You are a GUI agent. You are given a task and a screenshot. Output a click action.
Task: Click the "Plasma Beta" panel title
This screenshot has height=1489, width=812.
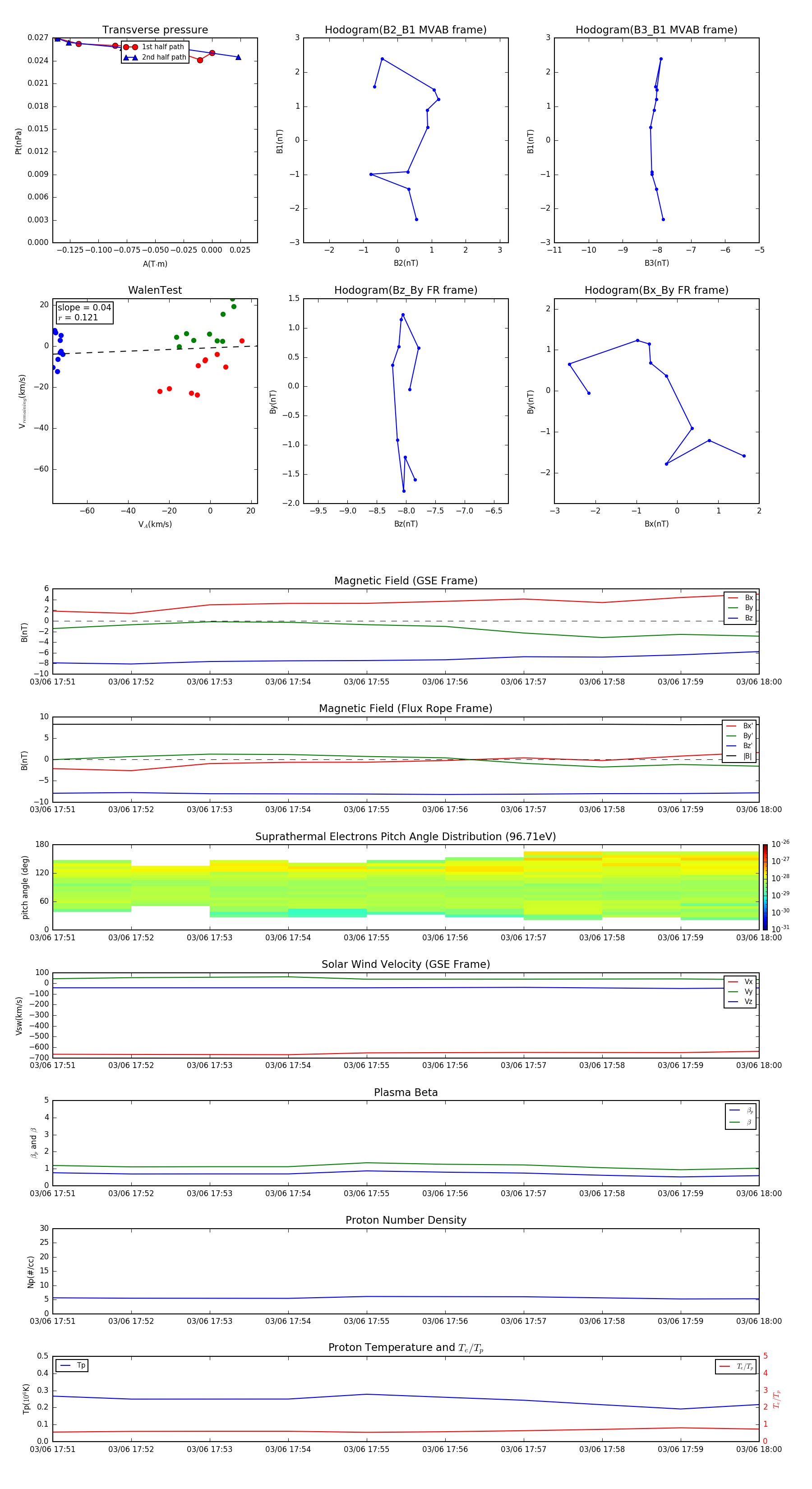click(406, 1093)
